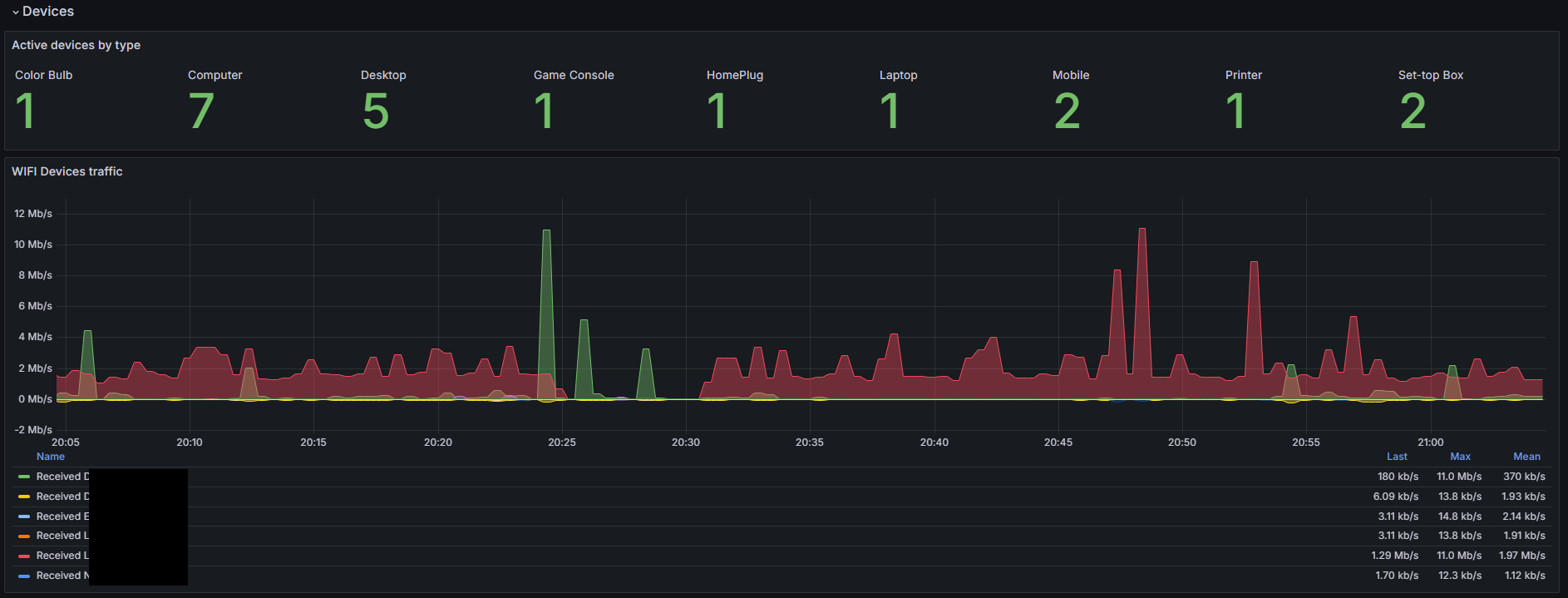Sort legend by the Name column header
Image resolution: width=1568 pixels, height=598 pixels.
(x=51, y=457)
